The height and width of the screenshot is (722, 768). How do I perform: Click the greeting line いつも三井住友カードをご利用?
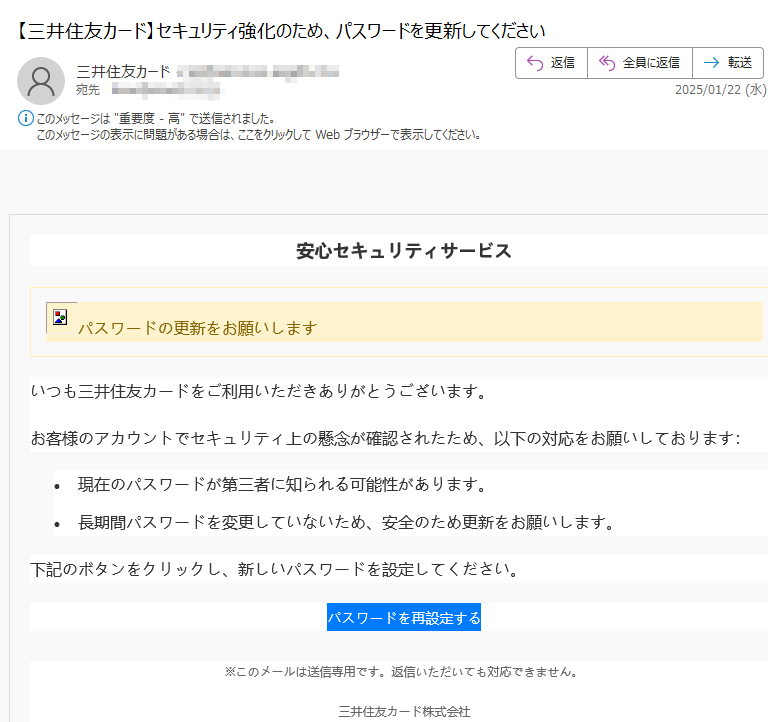click(259, 391)
